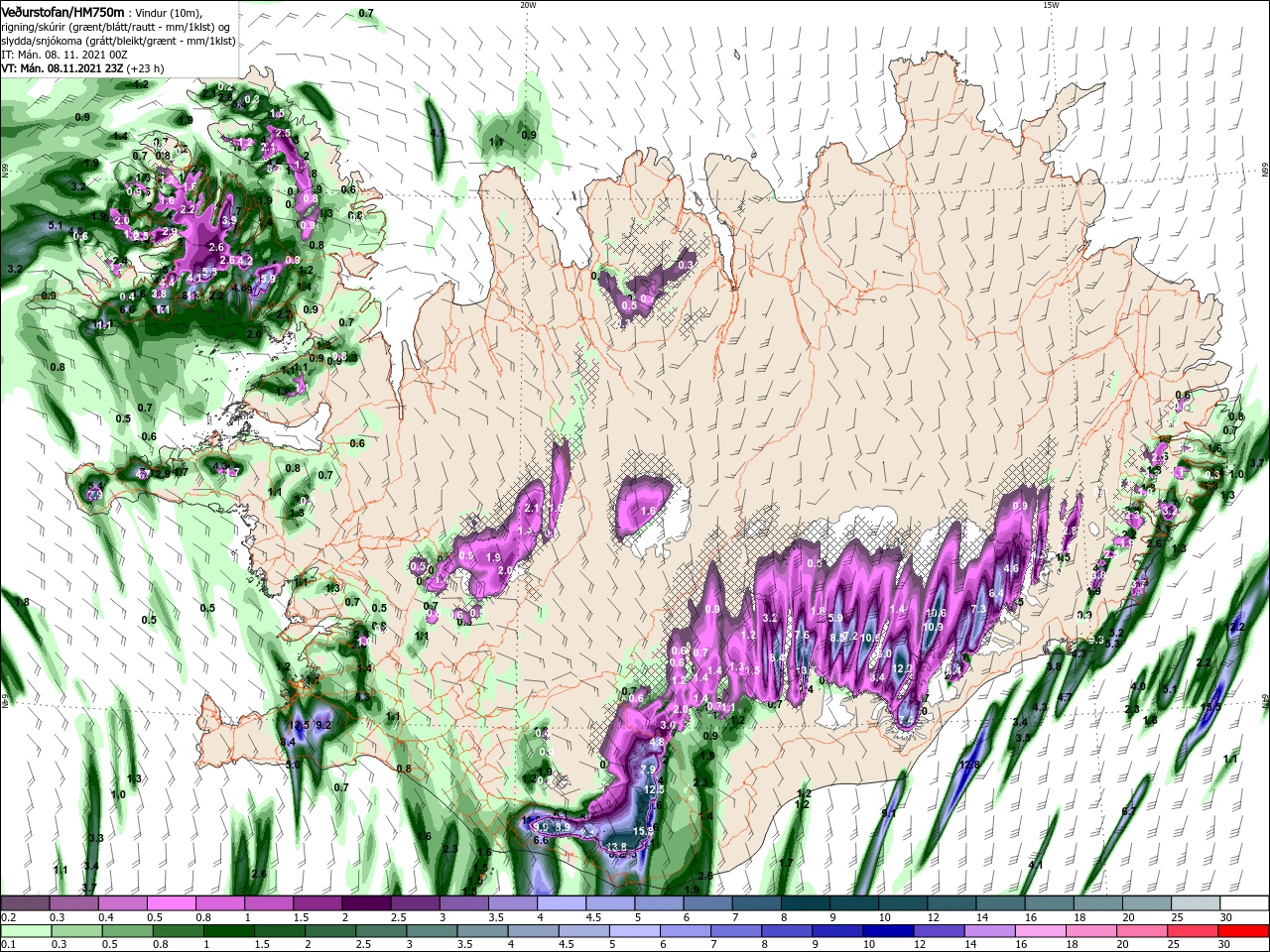Viewport: 1270px width, 952px height.
Task: Click the 'IT: Mán. 08. 11. 2021 00Z' line
Action: pyautogui.click(x=63, y=55)
